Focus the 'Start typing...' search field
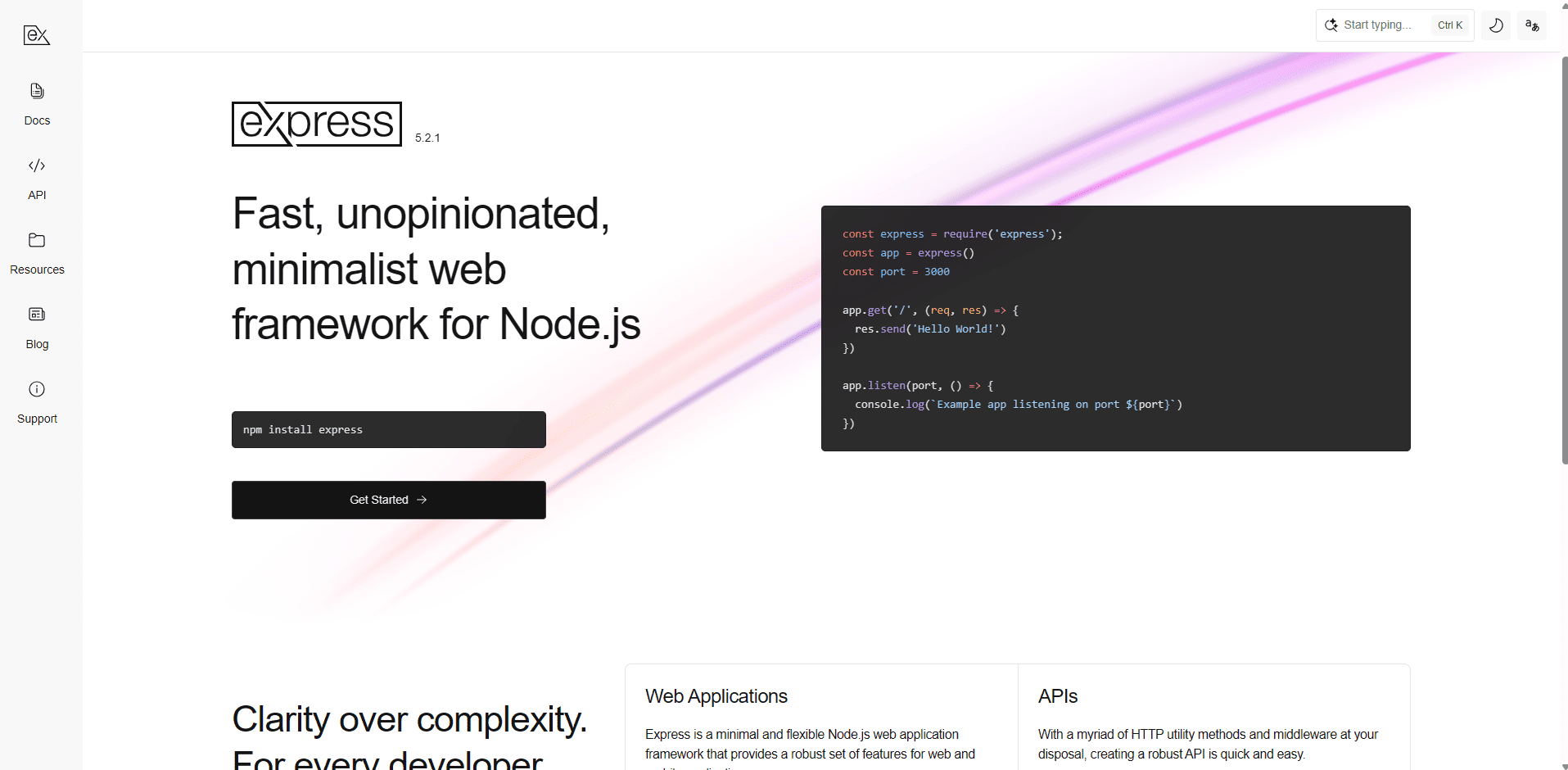The height and width of the screenshot is (770, 1568). 1394,25
